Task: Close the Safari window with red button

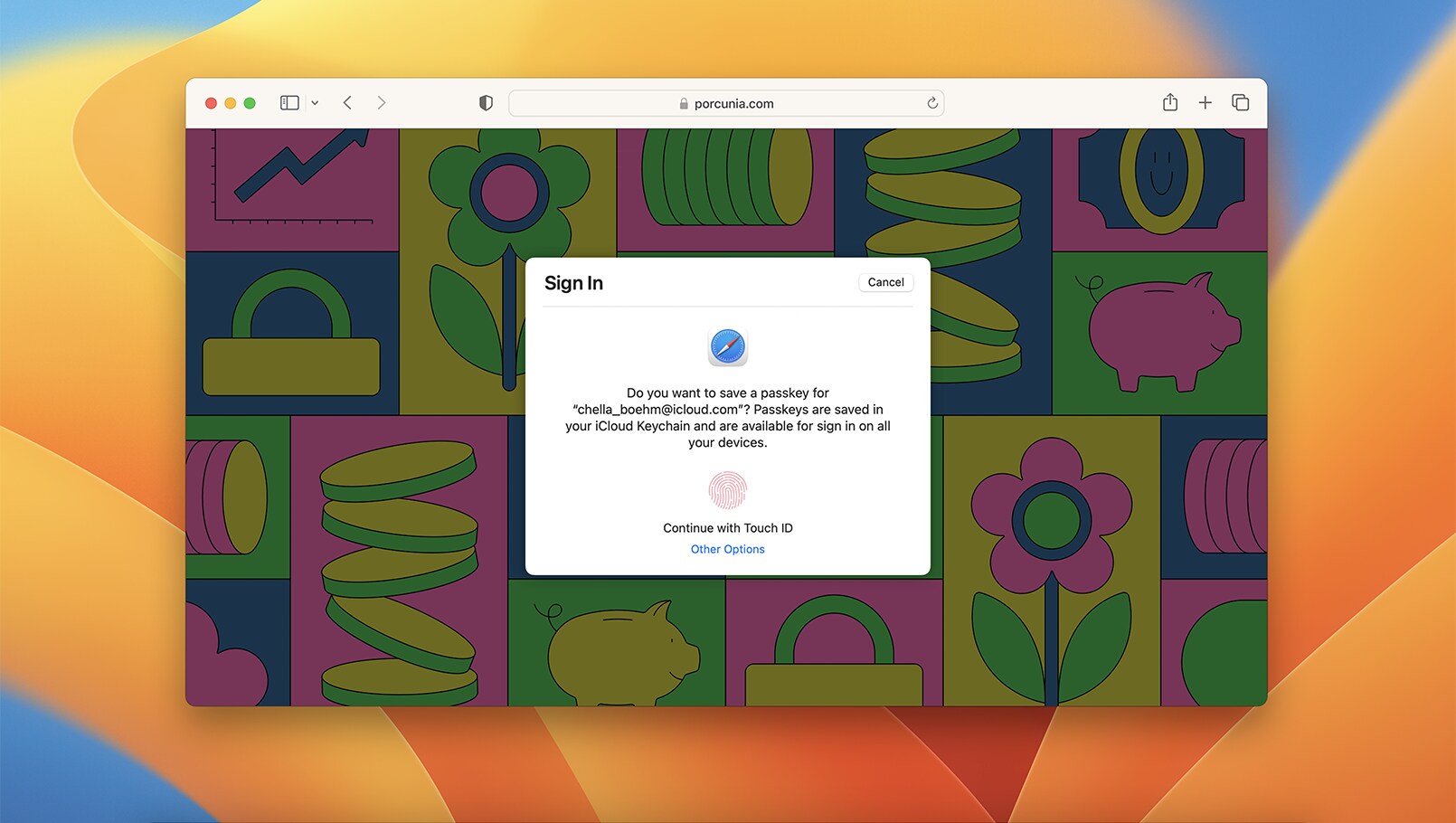Action: tap(211, 103)
